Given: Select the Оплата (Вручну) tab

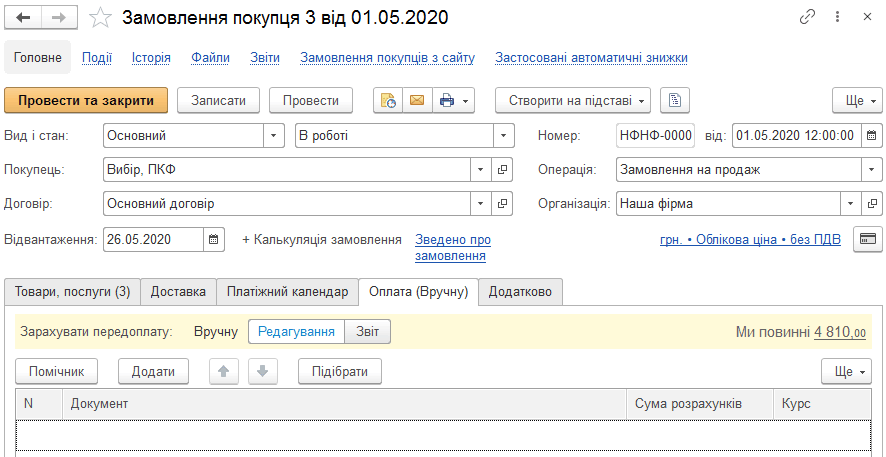Looking at the screenshot, I should [x=419, y=292].
